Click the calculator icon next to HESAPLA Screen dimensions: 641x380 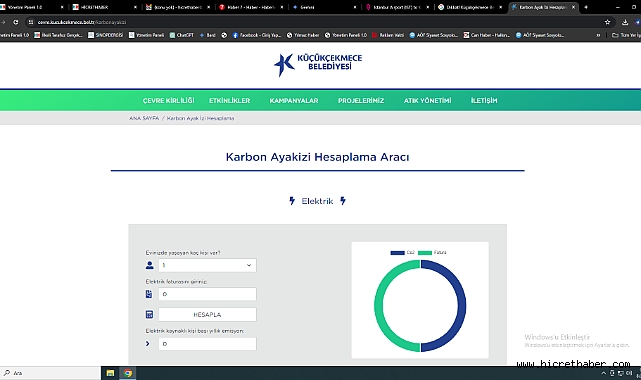(149, 314)
